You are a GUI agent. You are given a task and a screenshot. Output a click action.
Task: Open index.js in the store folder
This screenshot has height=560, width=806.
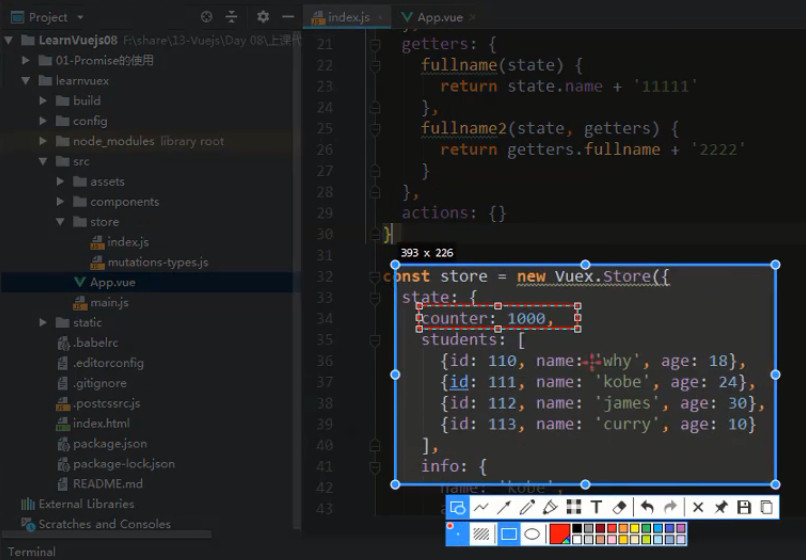120,242
